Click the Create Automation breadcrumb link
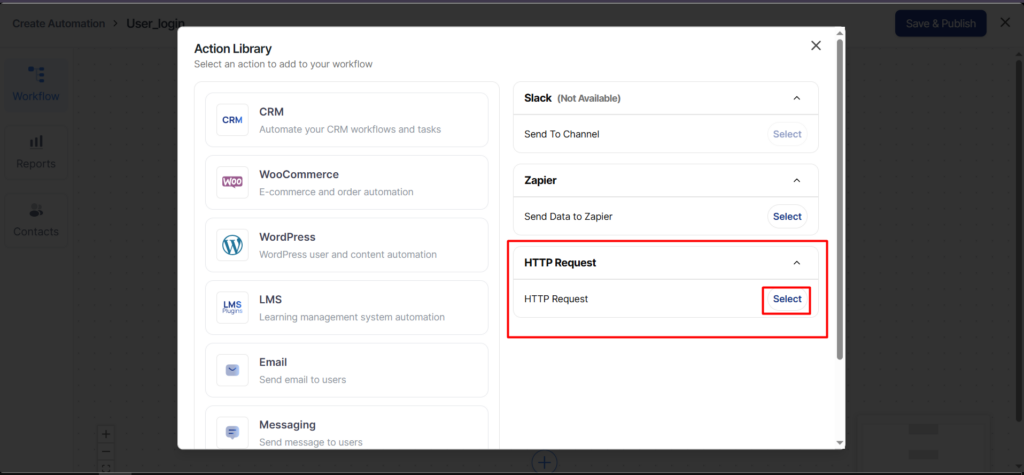 (58, 23)
